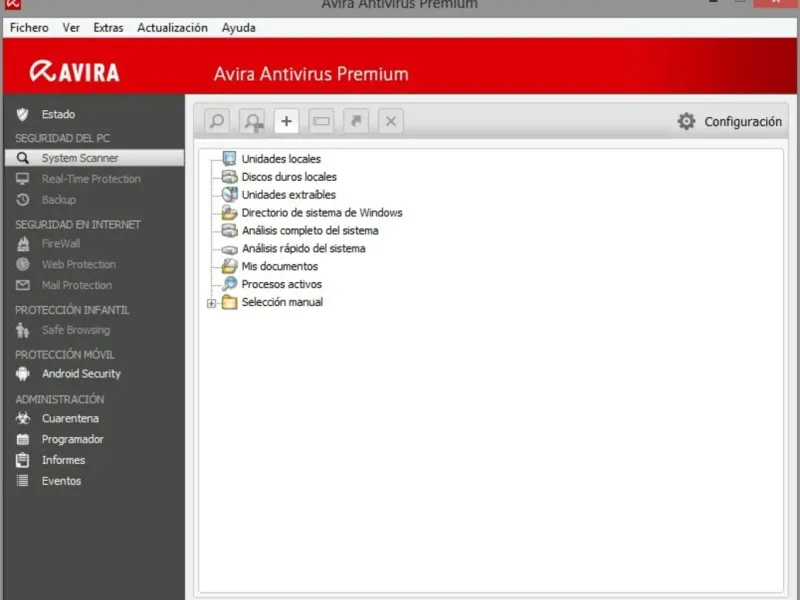The width and height of the screenshot is (800, 600).
Task: Open the Fichero menu
Action: 29,28
